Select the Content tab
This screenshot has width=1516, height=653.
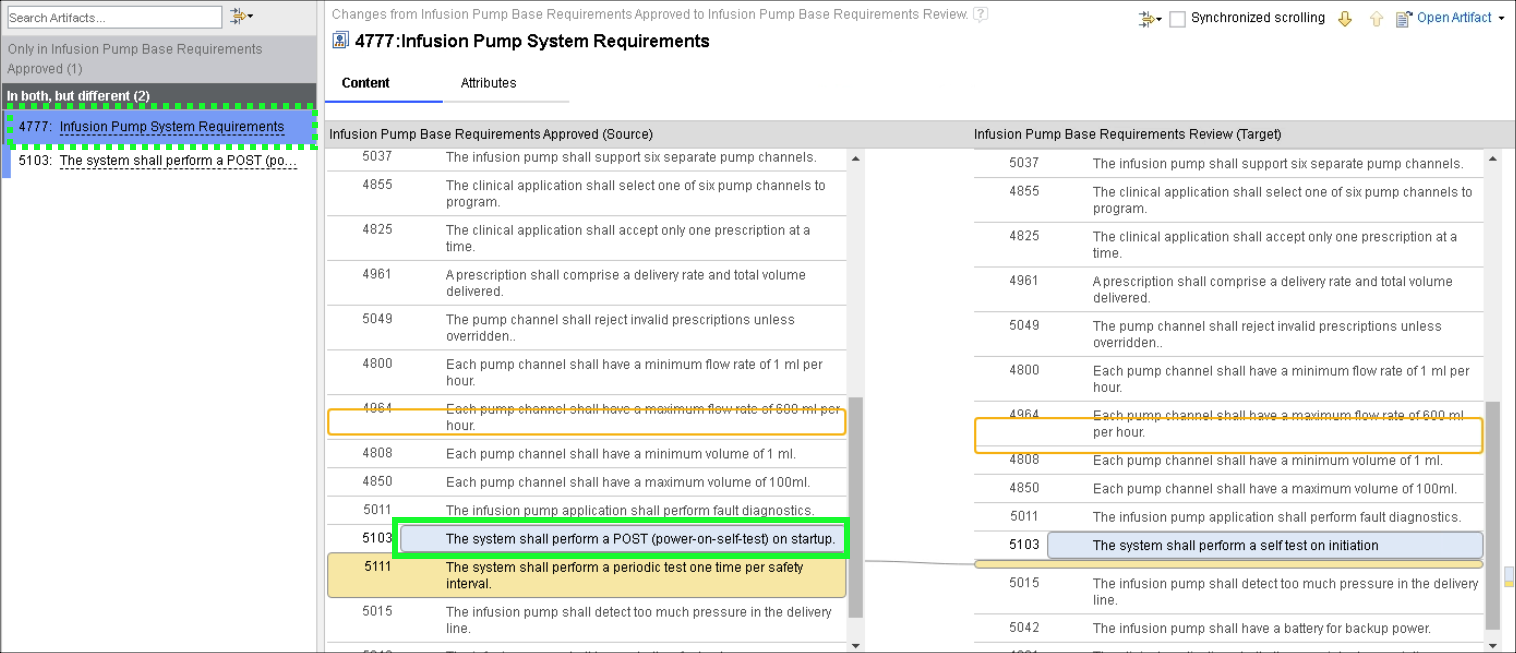366,83
